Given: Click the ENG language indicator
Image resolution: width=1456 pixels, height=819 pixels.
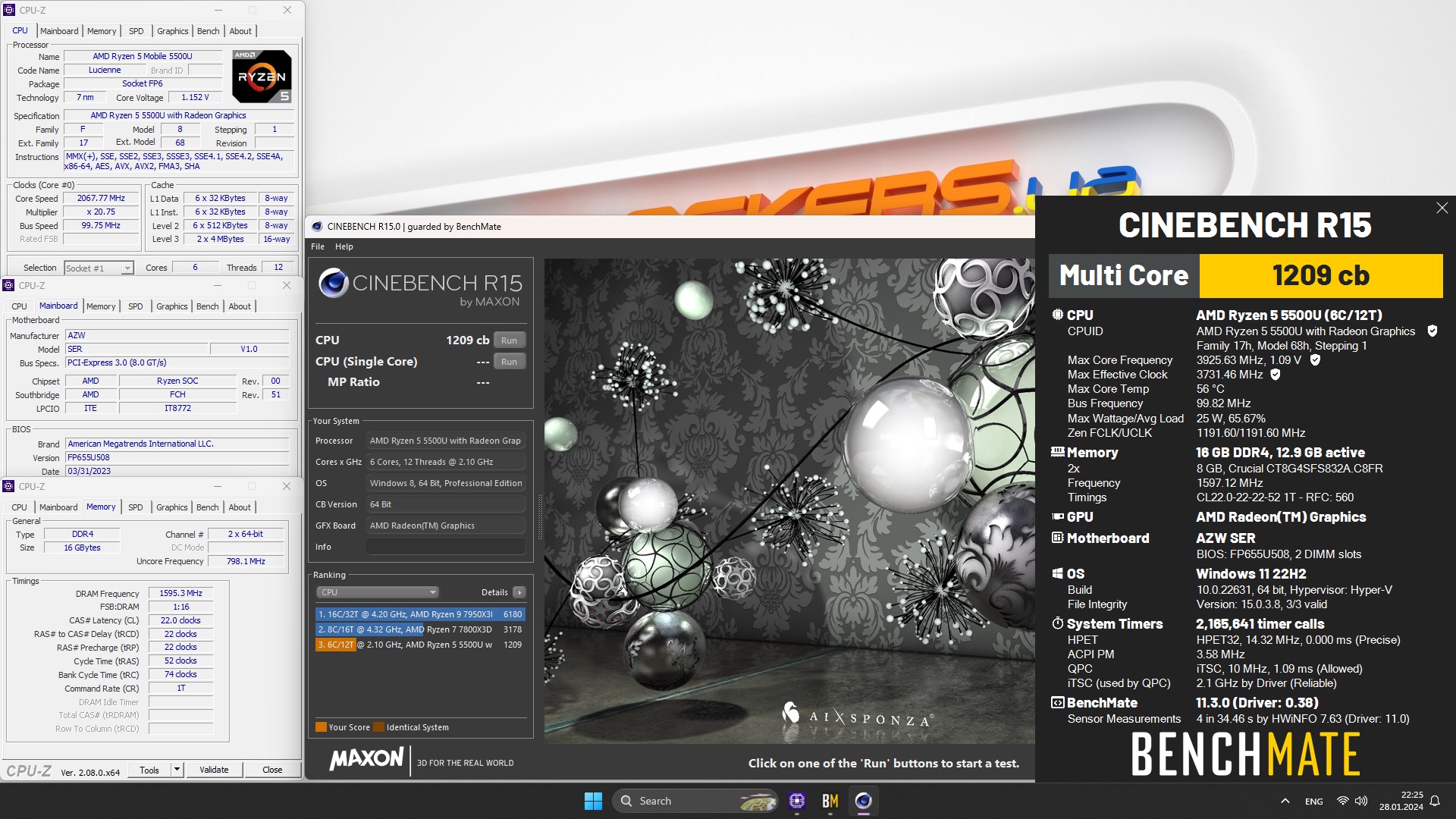Looking at the screenshot, I should pos(1313,802).
